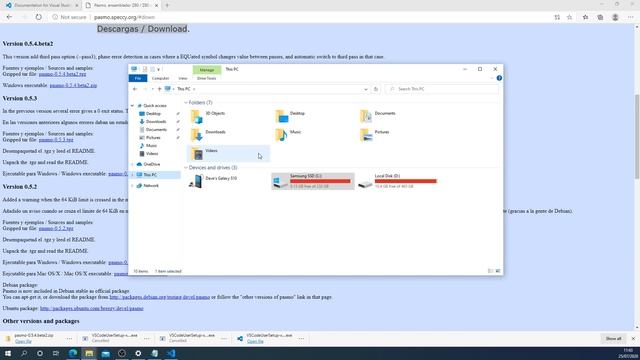Go back in File Explorer navigation
This screenshot has width=640, height=360.
[x=135, y=89]
